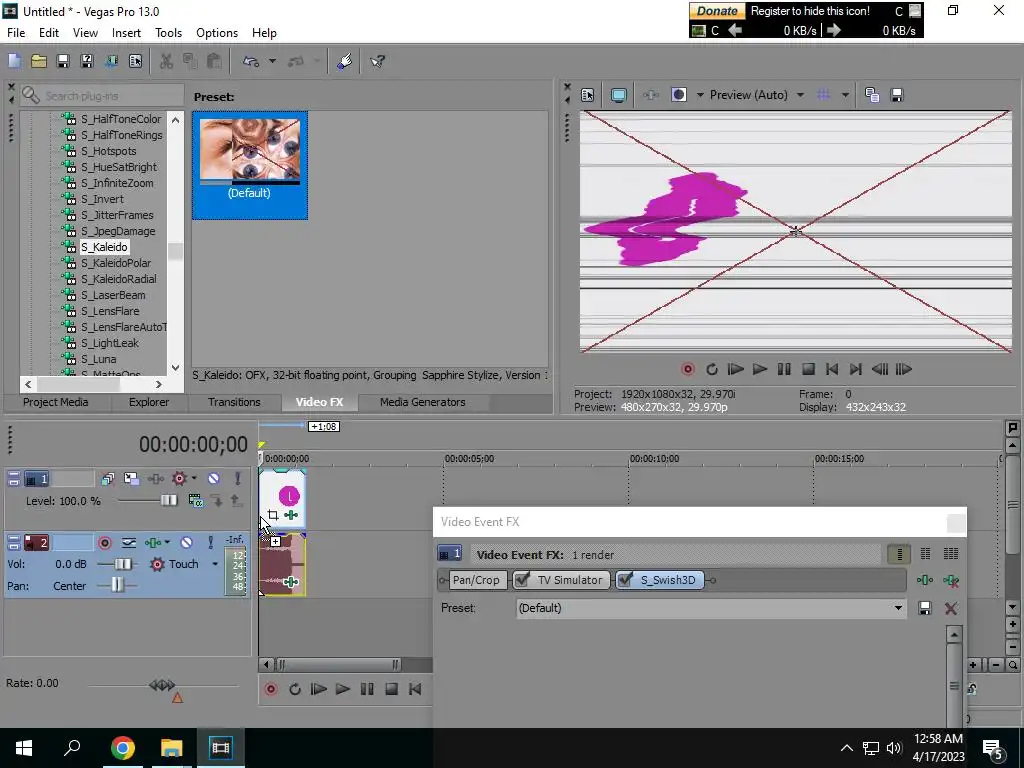Switch to the Transitions tab
This screenshot has width=1024, height=768.
234,402
